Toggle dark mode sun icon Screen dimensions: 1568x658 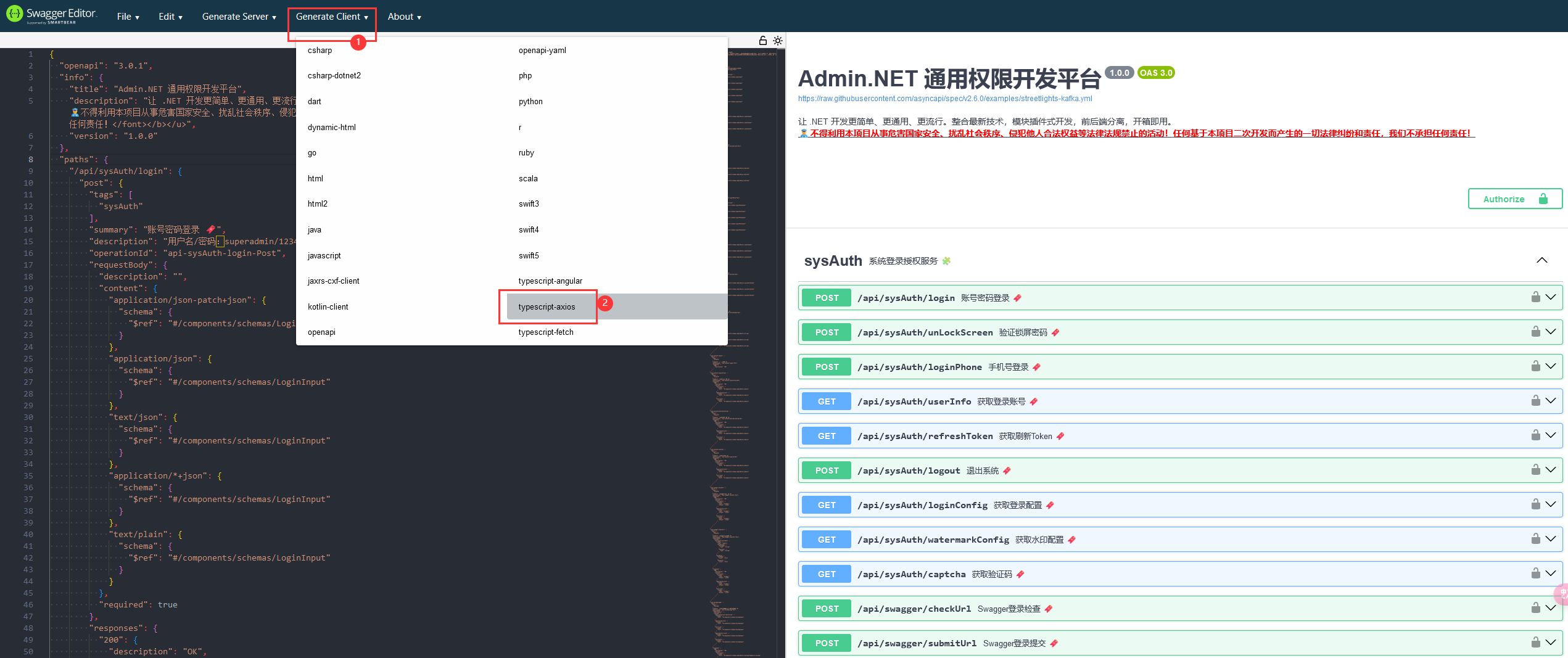(778, 41)
